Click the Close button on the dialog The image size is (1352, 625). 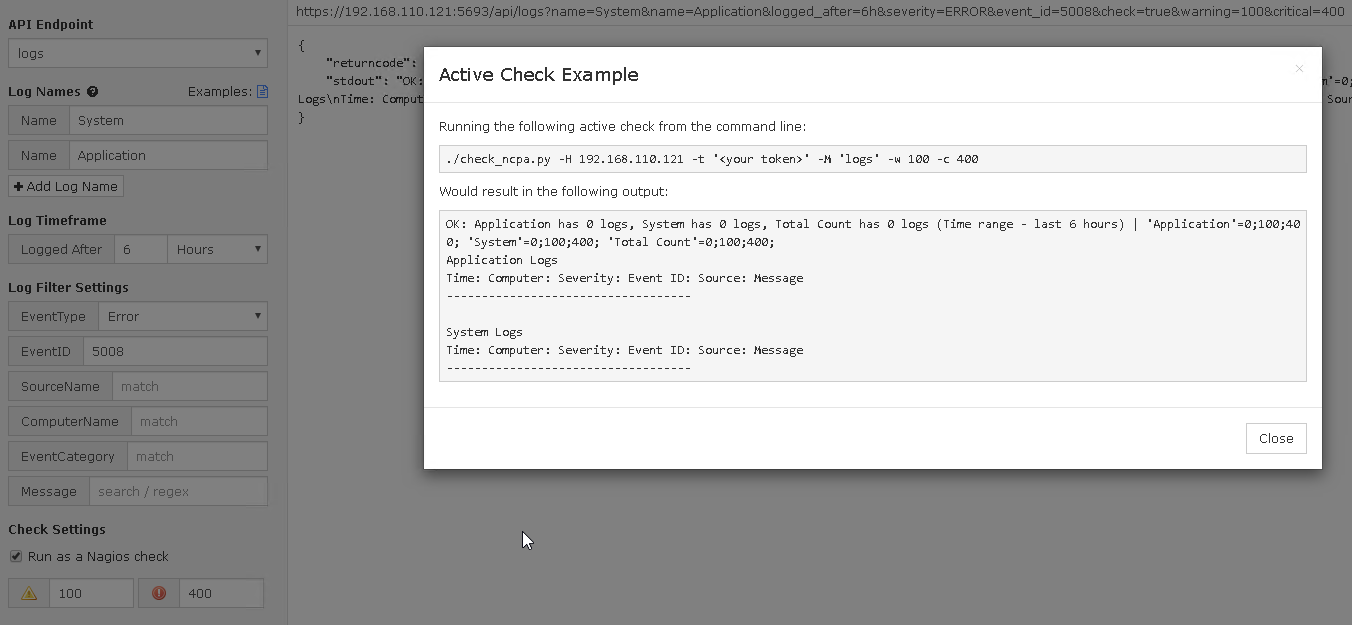tap(1275, 438)
